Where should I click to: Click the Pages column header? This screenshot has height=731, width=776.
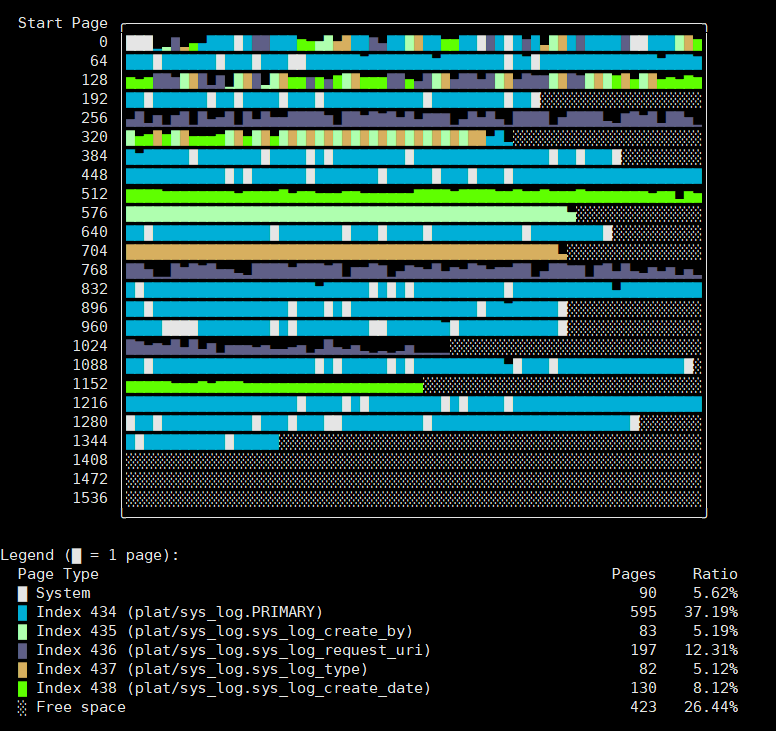click(x=633, y=574)
